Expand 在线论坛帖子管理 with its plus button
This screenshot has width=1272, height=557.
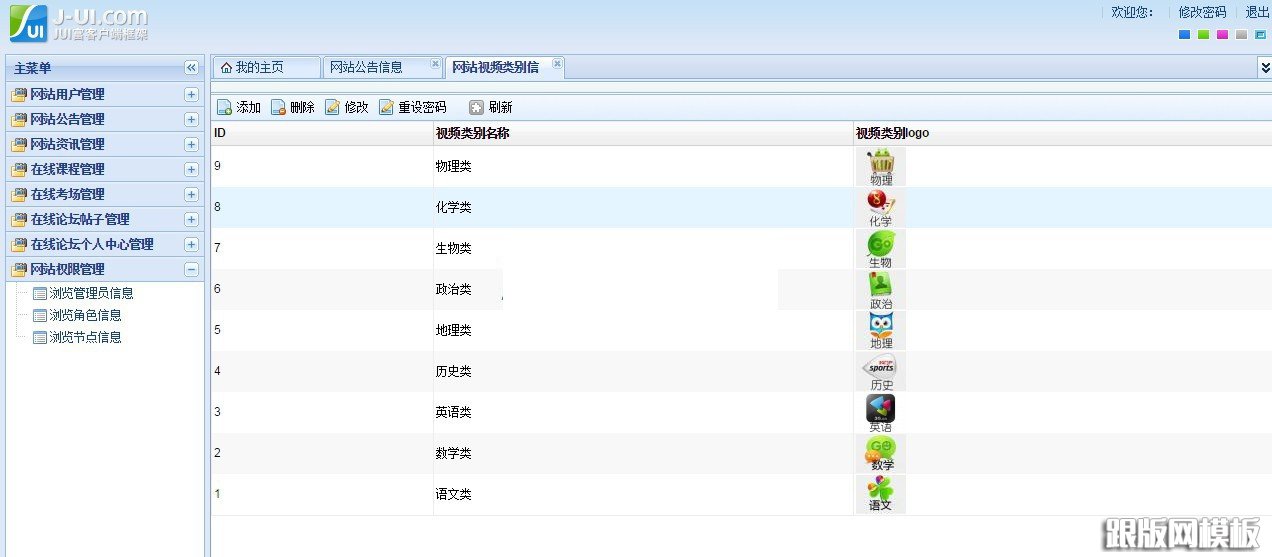click(x=191, y=219)
